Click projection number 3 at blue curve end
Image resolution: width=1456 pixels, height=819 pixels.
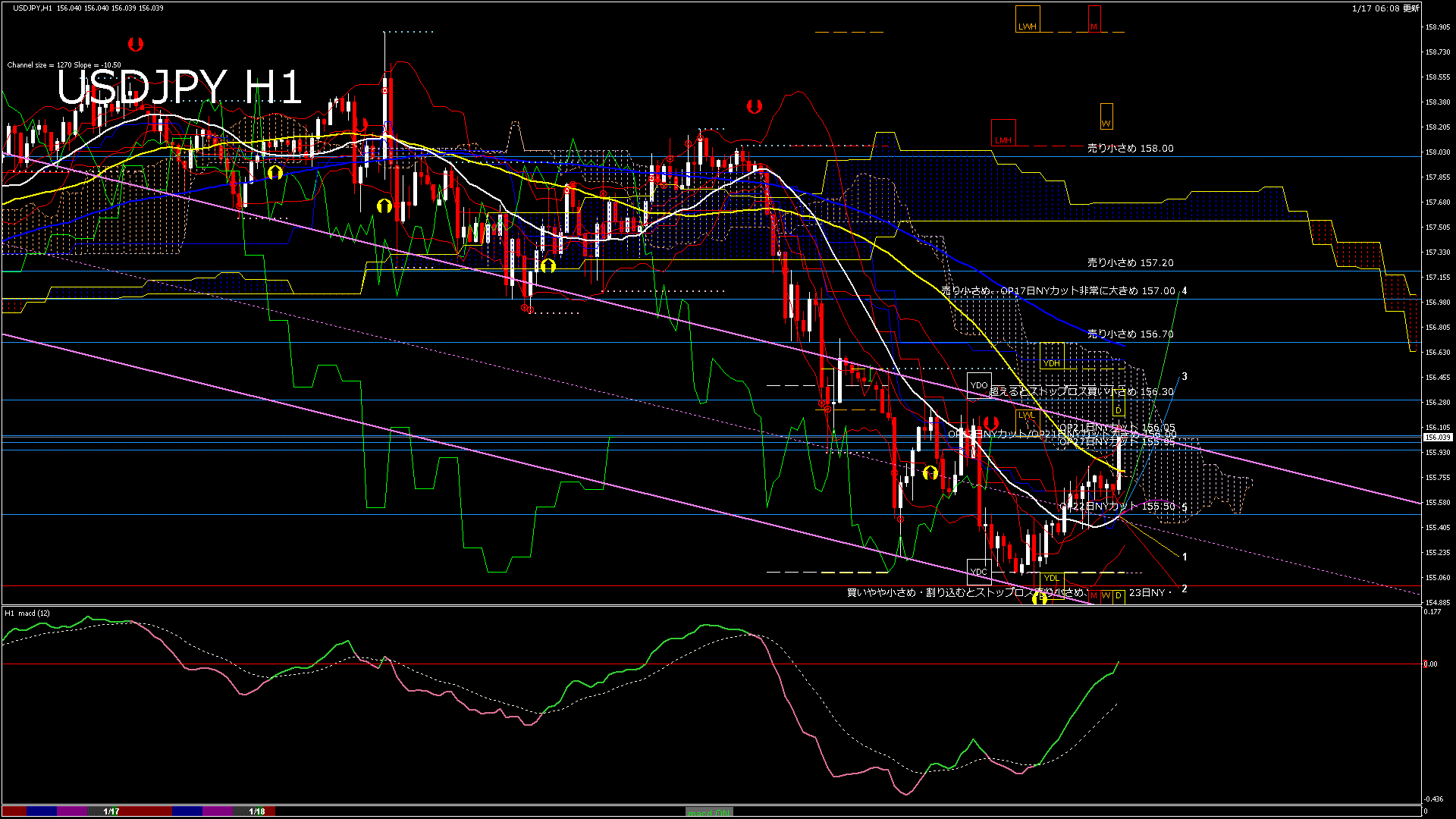click(1185, 377)
